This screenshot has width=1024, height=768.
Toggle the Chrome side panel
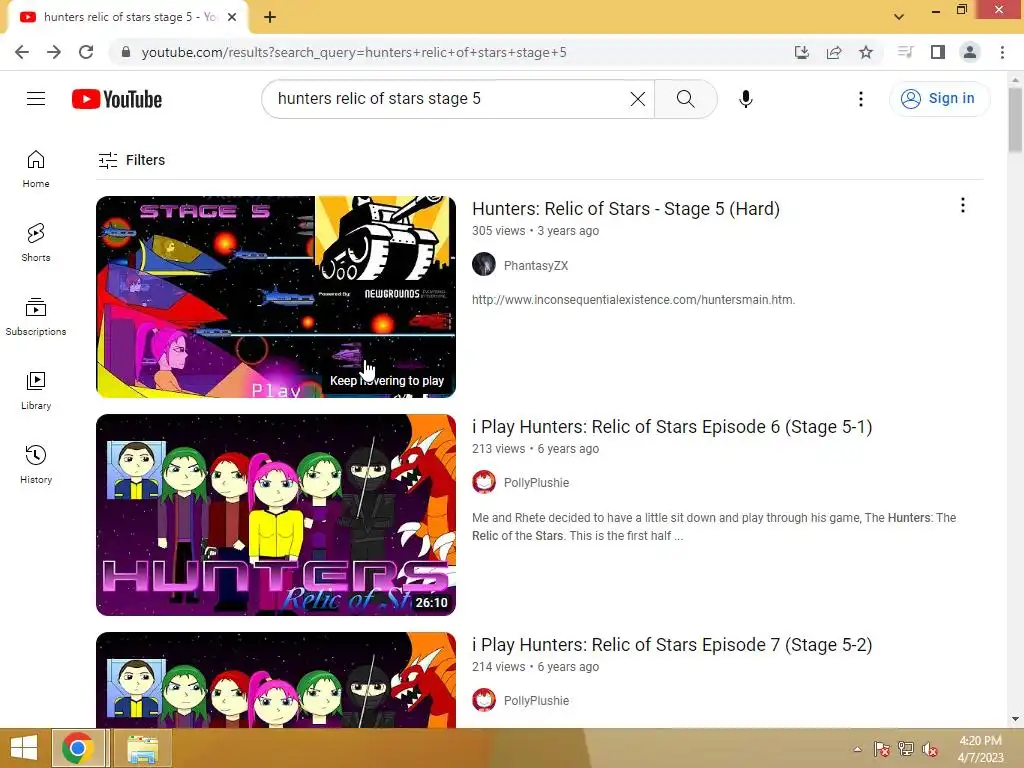(938, 52)
